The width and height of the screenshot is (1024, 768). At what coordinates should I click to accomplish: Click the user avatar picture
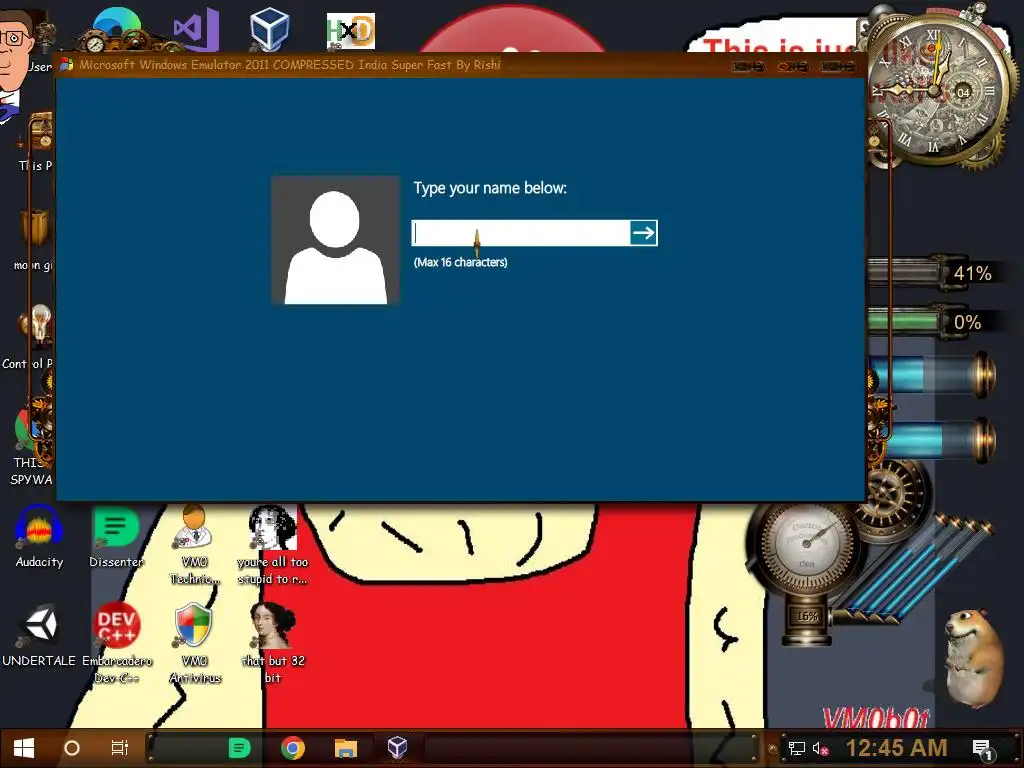point(335,240)
